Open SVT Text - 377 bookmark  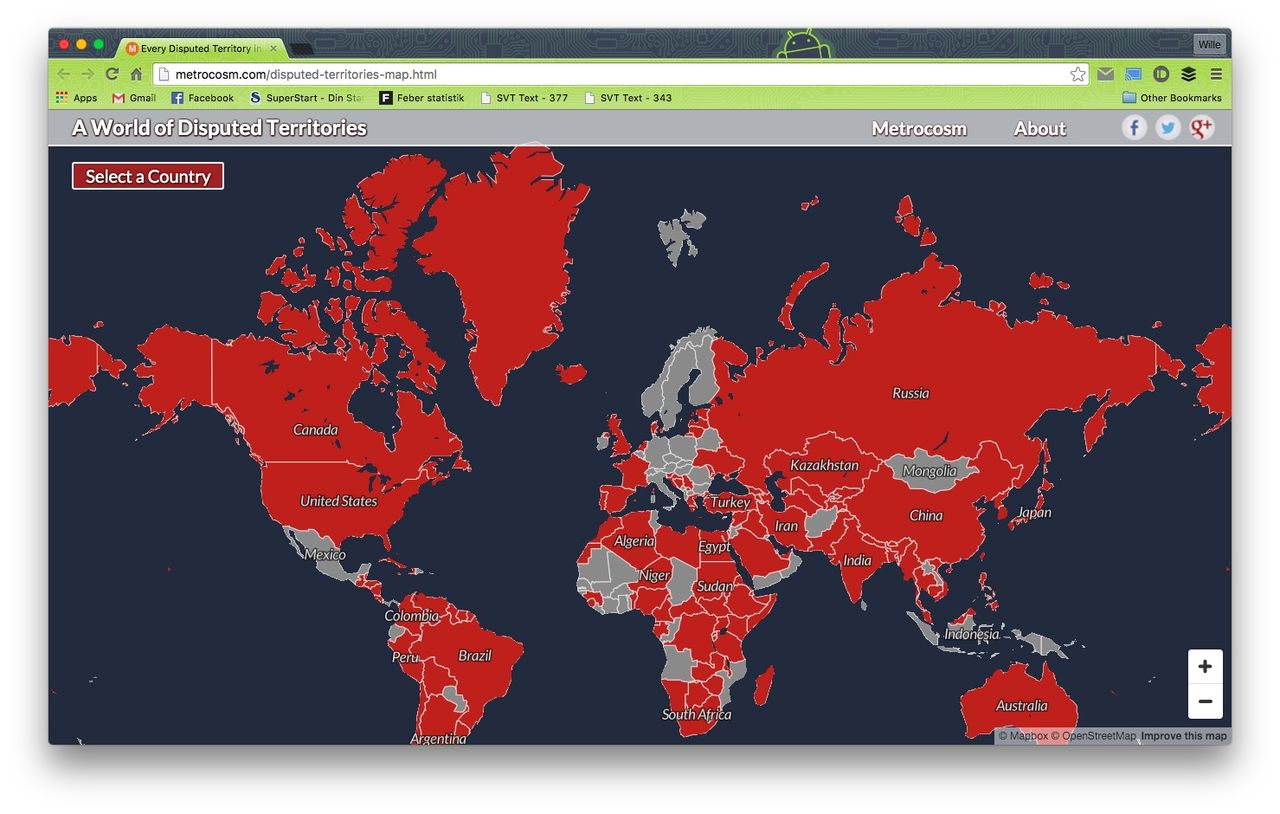tap(524, 98)
